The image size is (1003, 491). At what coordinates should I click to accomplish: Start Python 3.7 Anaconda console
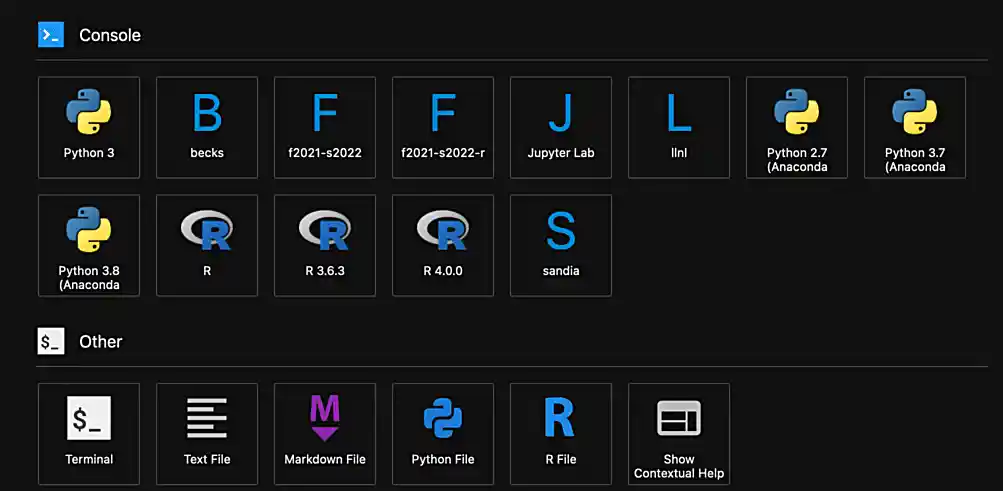tap(915, 127)
